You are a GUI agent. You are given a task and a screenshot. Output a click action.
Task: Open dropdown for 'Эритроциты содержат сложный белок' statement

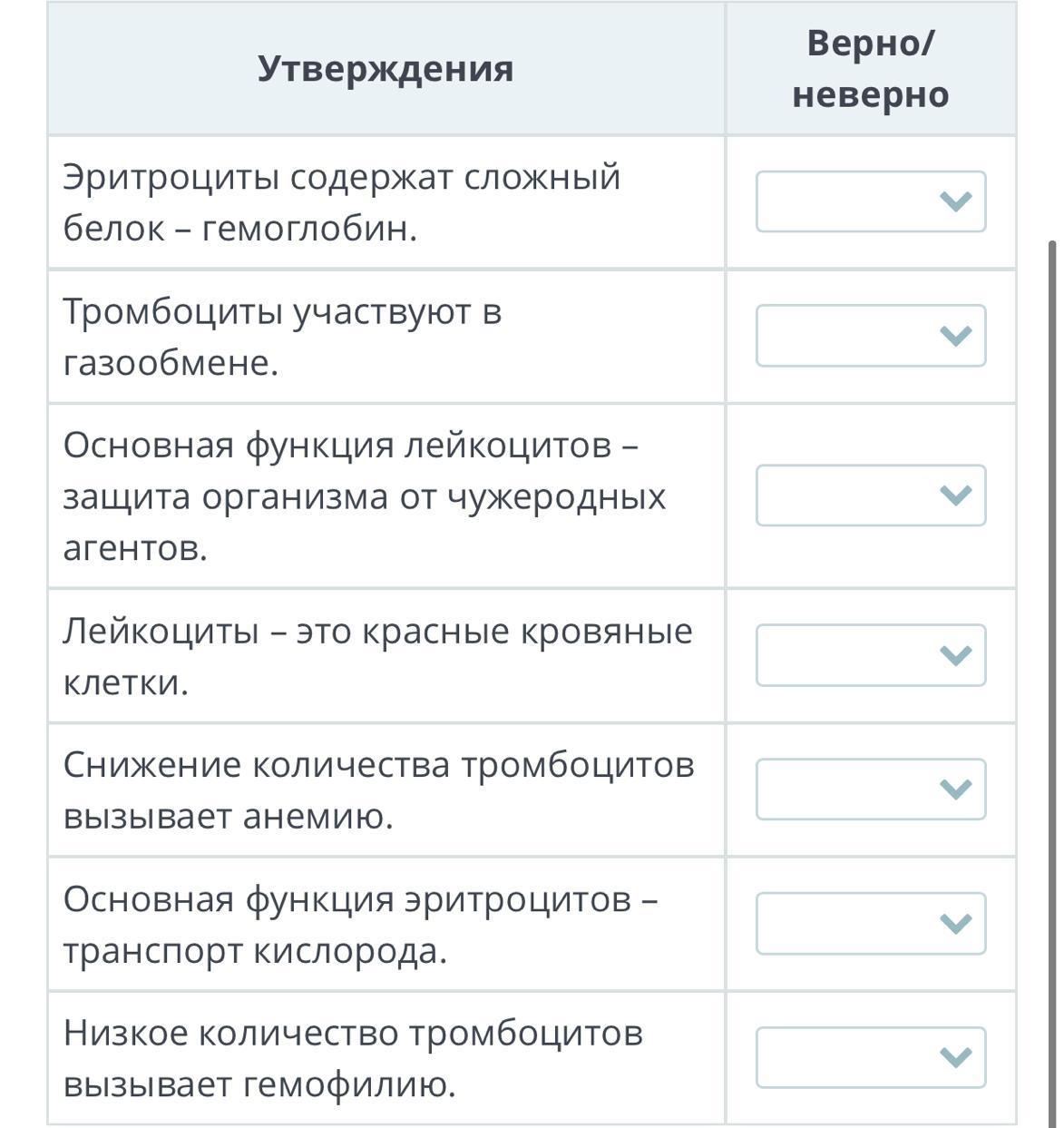point(870,201)
